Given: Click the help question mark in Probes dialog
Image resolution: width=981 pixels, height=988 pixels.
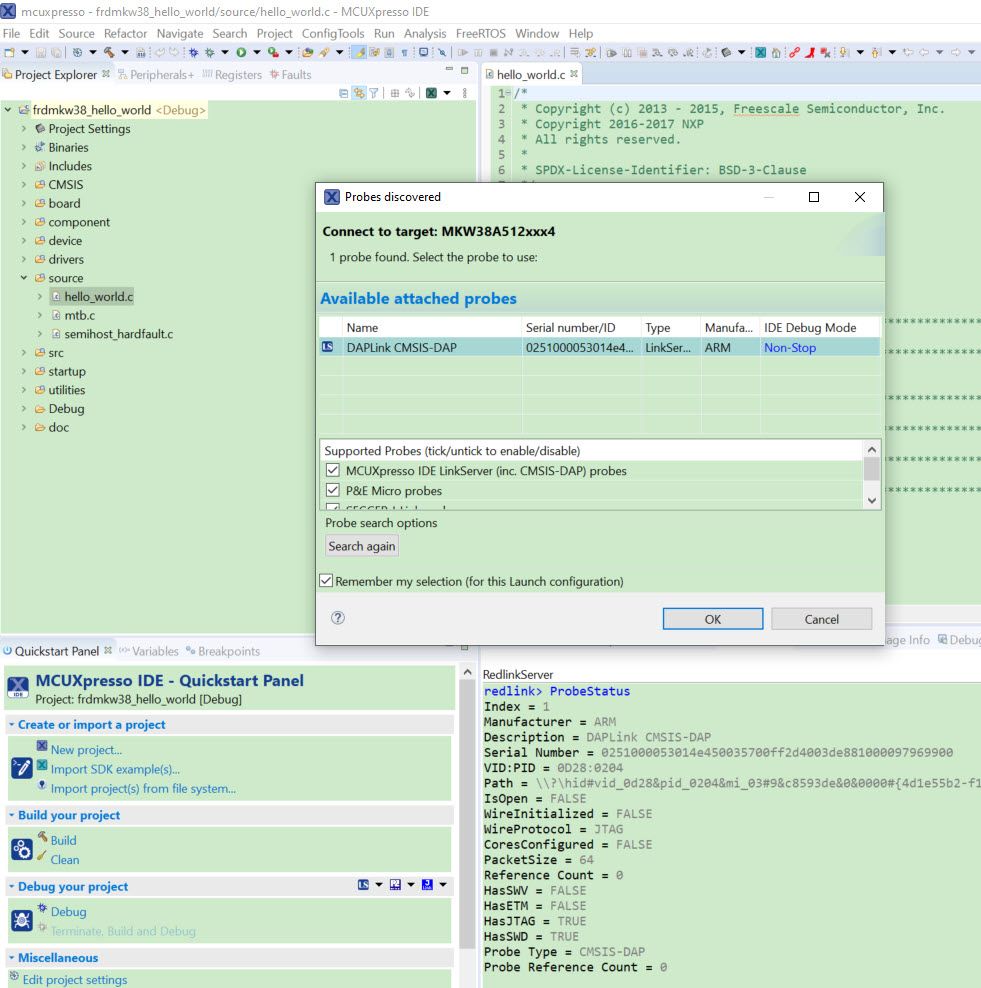Looking at the screenshot, I should pos(338,618).
